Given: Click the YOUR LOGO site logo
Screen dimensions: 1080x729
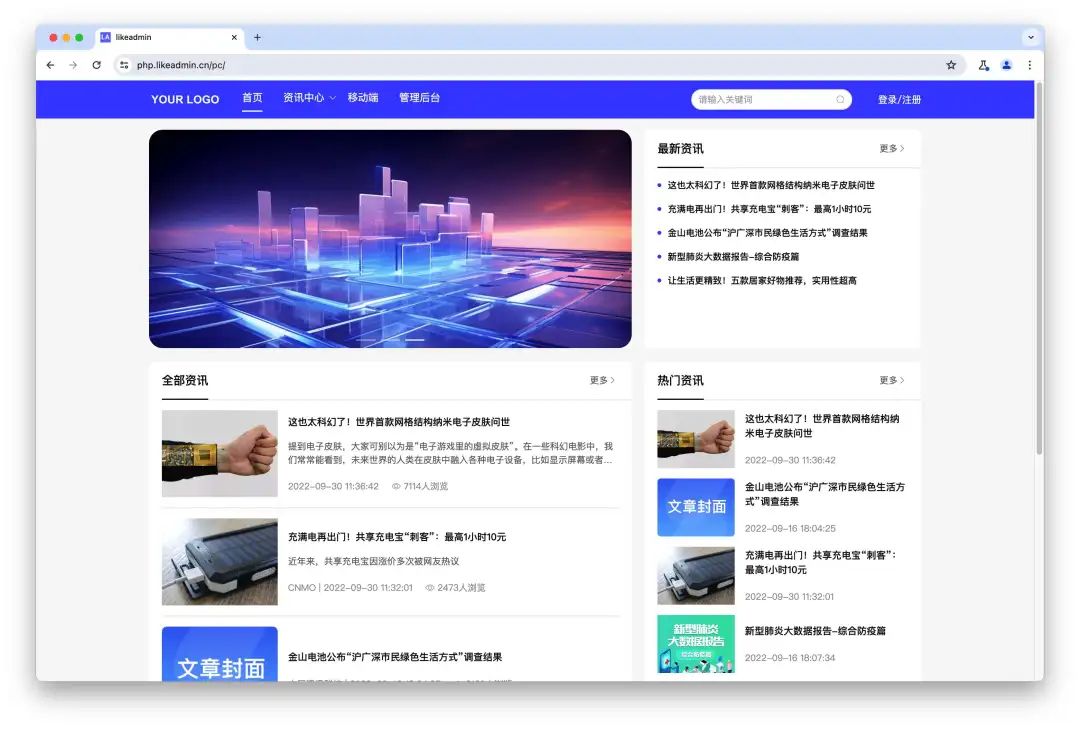Looking at the screenshot, I should tap(185, 99).
